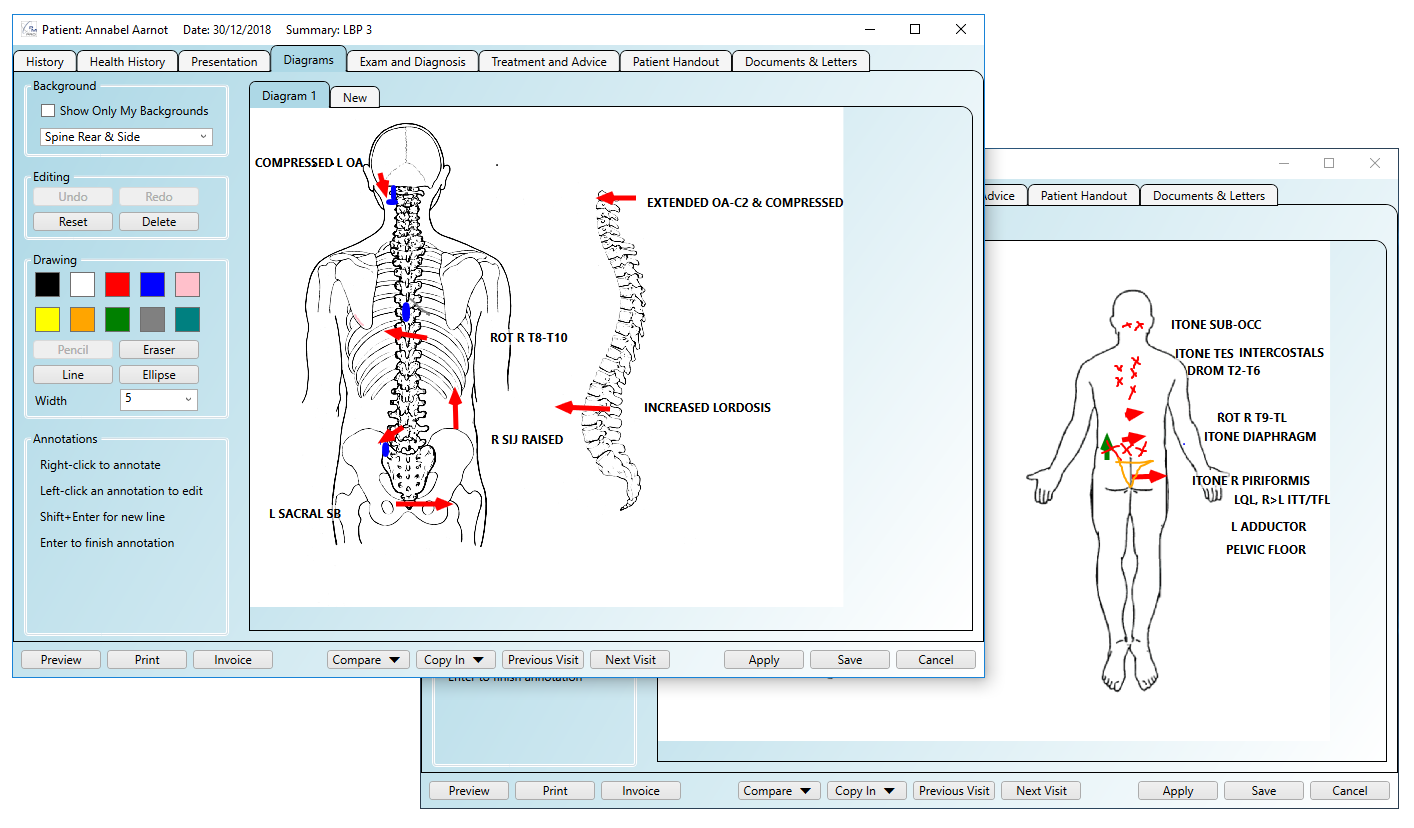The image size is (1414, 828).
Task: Click Invoice in the back window
Action: tap(641, 791)
